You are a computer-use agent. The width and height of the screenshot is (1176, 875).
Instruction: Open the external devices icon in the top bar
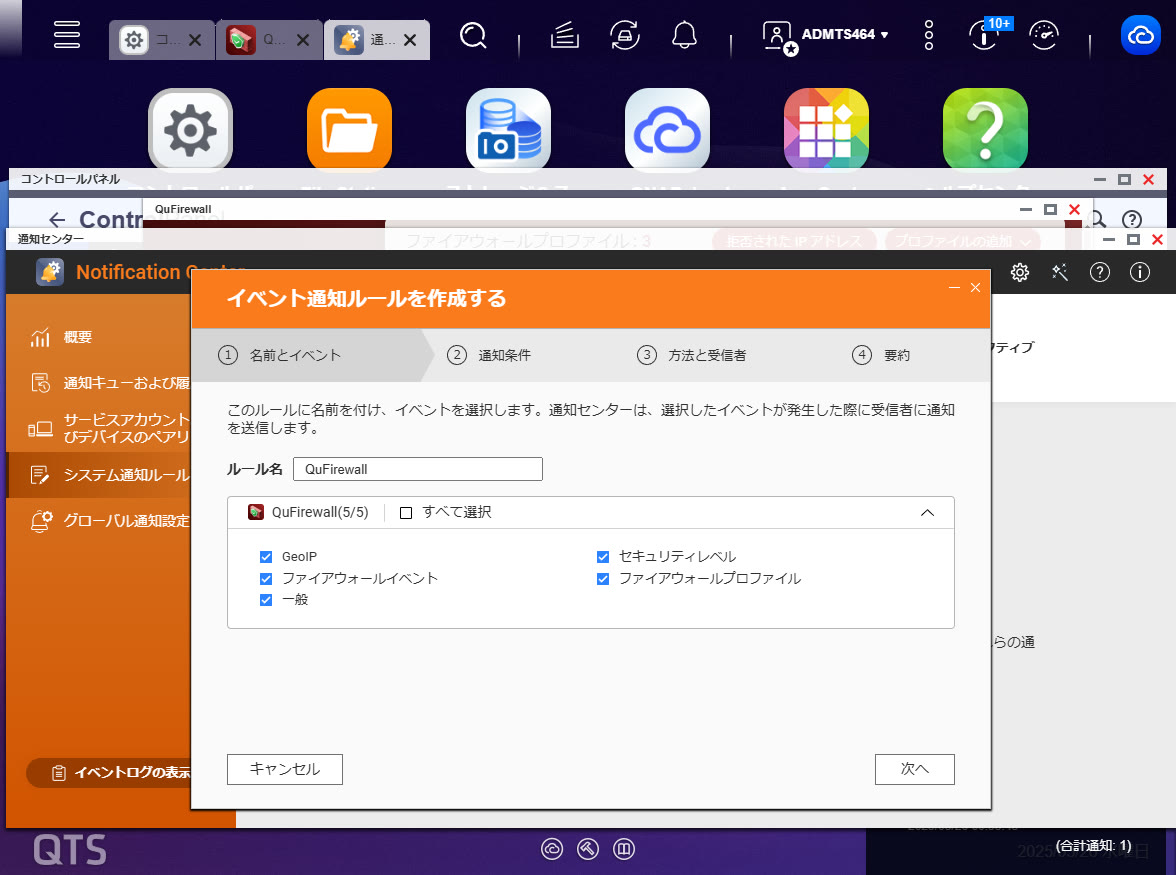625,34
